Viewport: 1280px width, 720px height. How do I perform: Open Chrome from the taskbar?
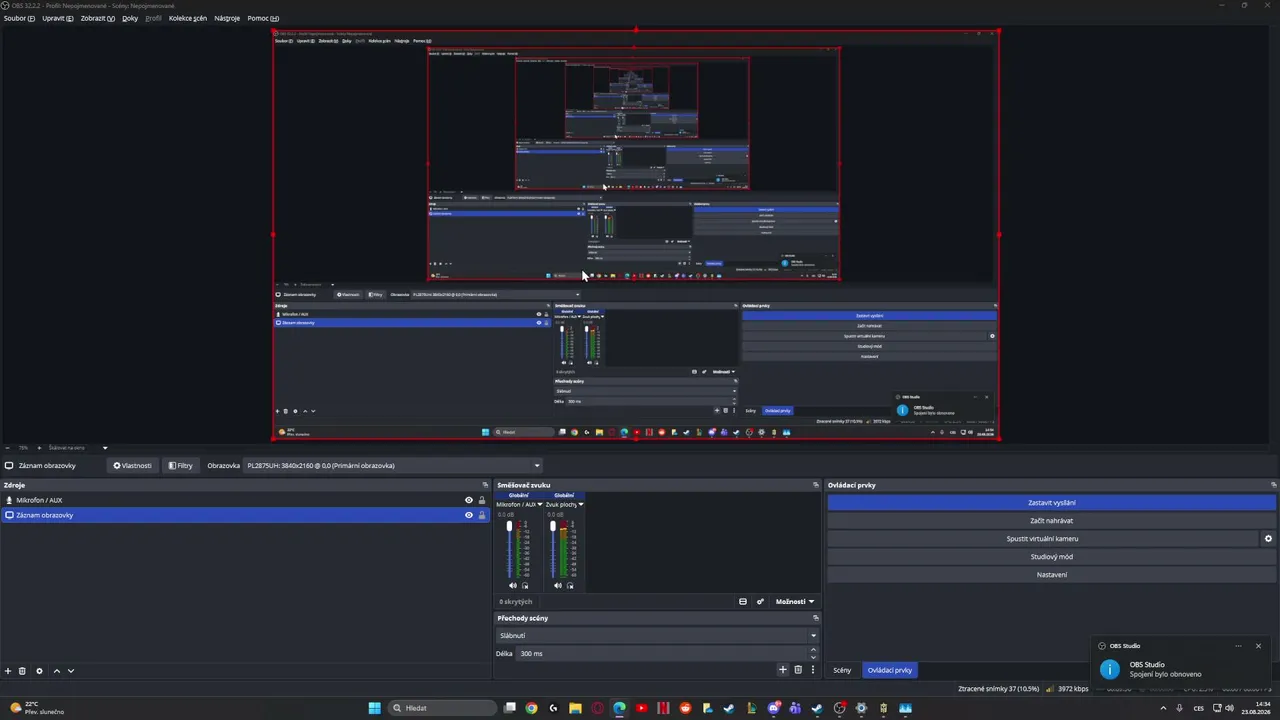(x=531, y=708)
